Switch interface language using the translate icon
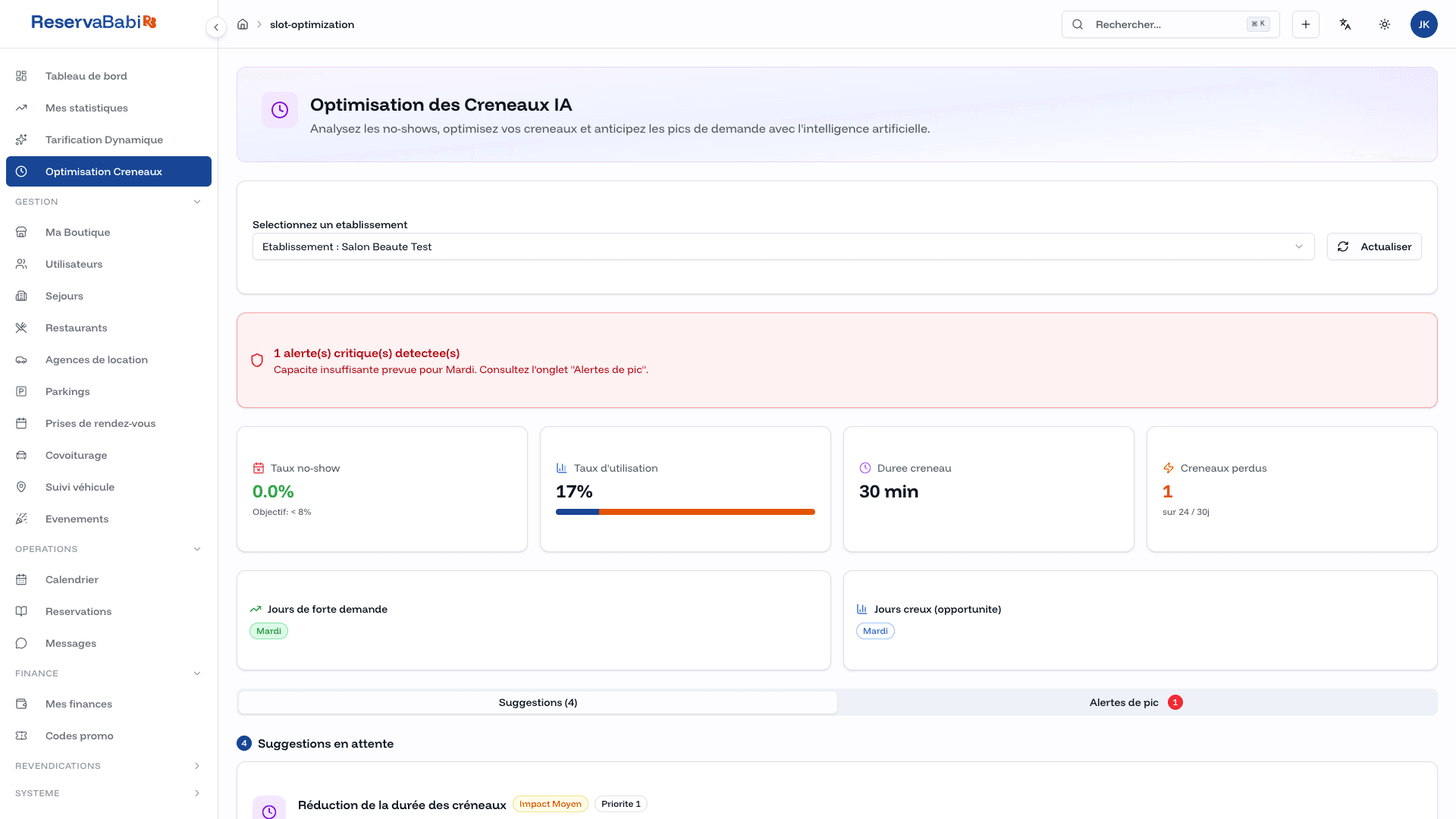The image size is (1456, 819). [x=1345, y=24]
